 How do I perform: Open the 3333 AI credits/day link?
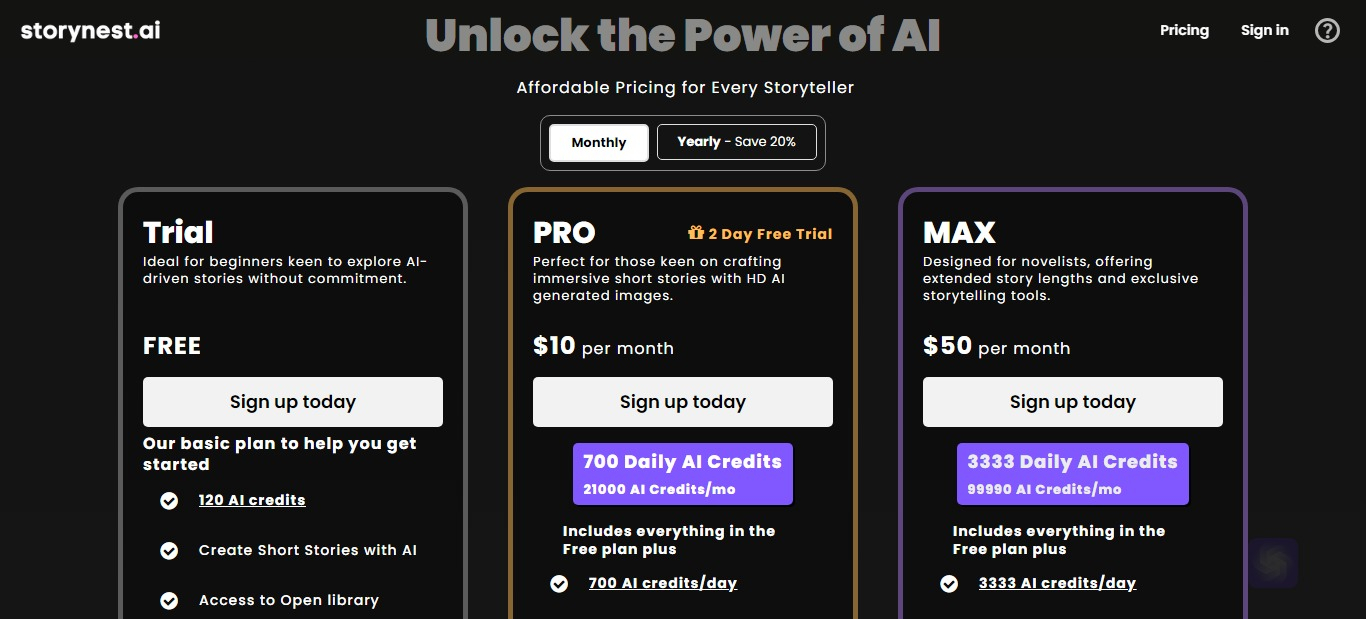(1057, 583)
